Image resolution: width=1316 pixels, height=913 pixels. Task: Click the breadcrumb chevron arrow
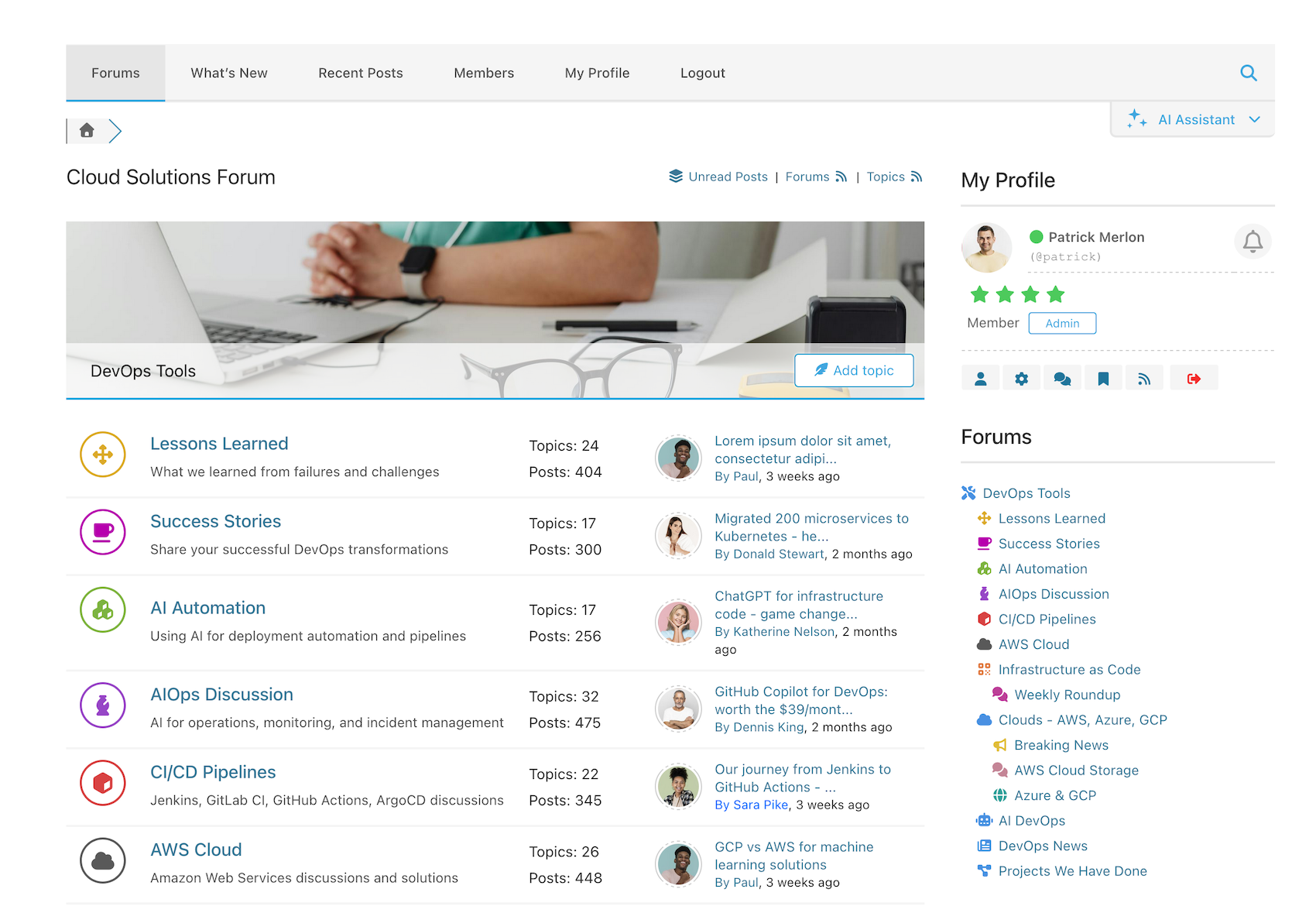115,131
